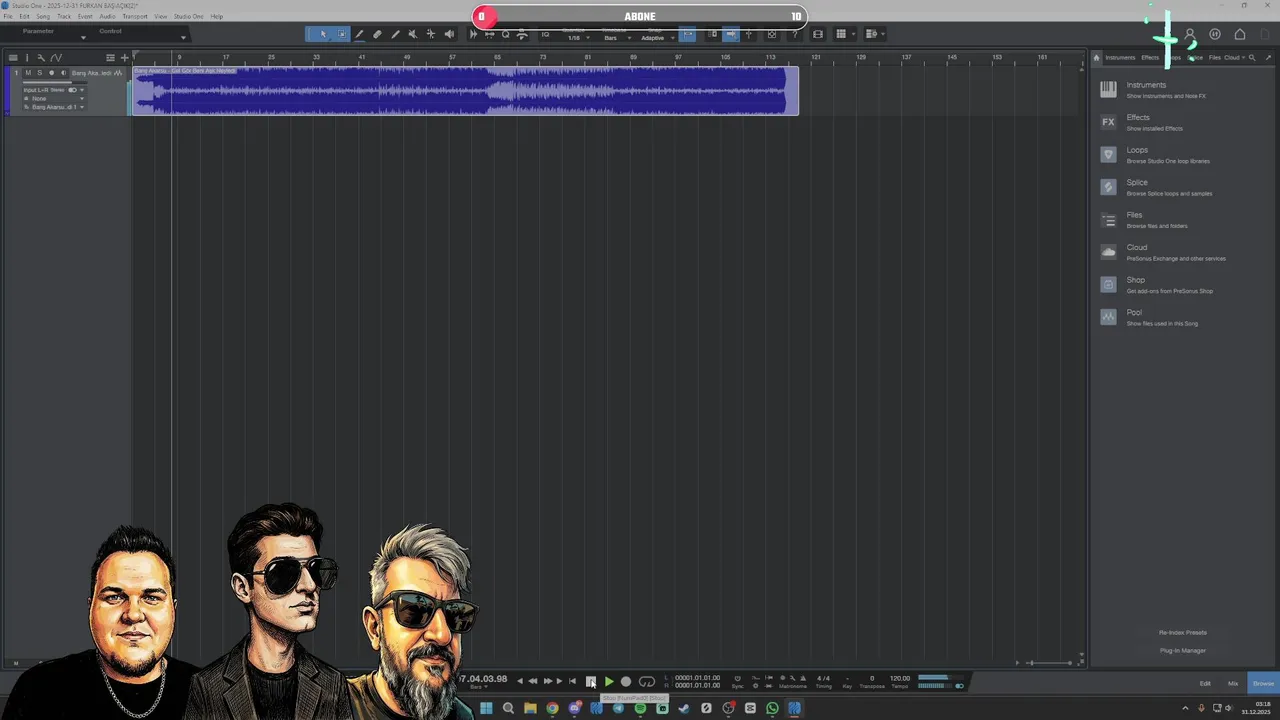The height and width of the screenshot is (720, 1280).
Task: Toggle the Loop button in transport
Action: pos(647,681)
